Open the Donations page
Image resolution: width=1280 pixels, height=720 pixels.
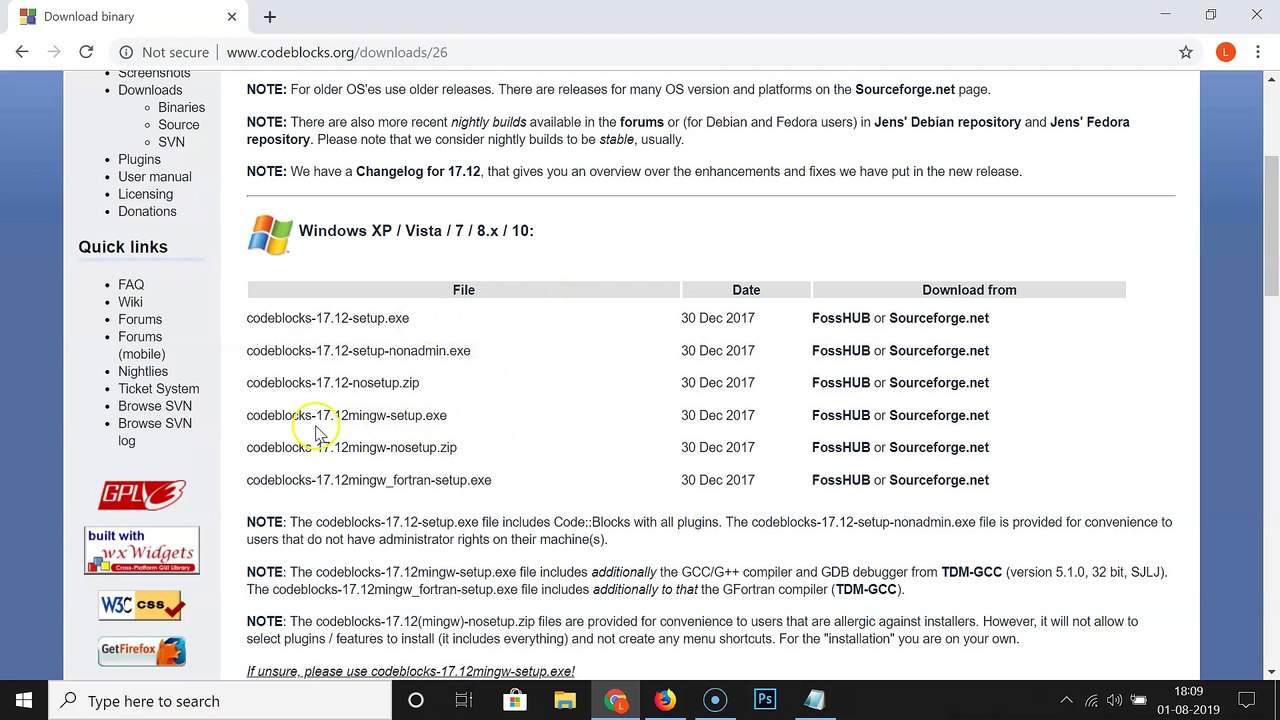pos(147,211)
